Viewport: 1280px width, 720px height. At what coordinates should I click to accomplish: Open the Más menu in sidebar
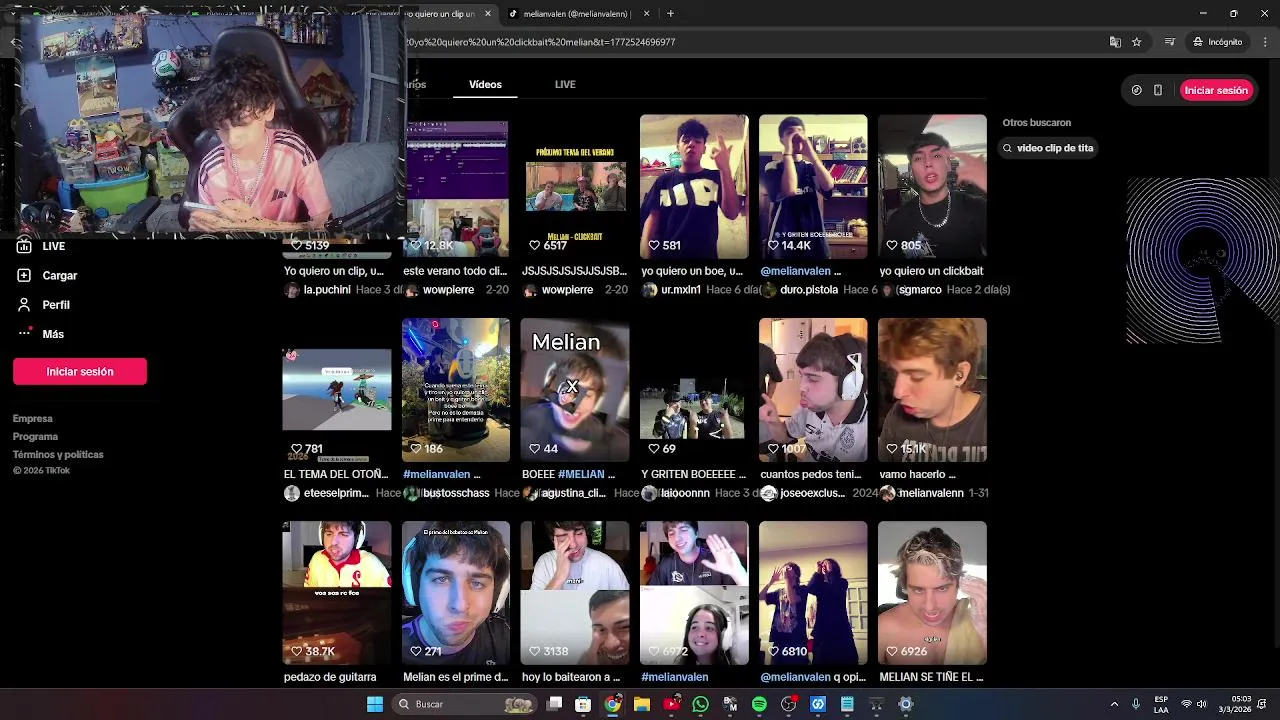tap(40, 334)
